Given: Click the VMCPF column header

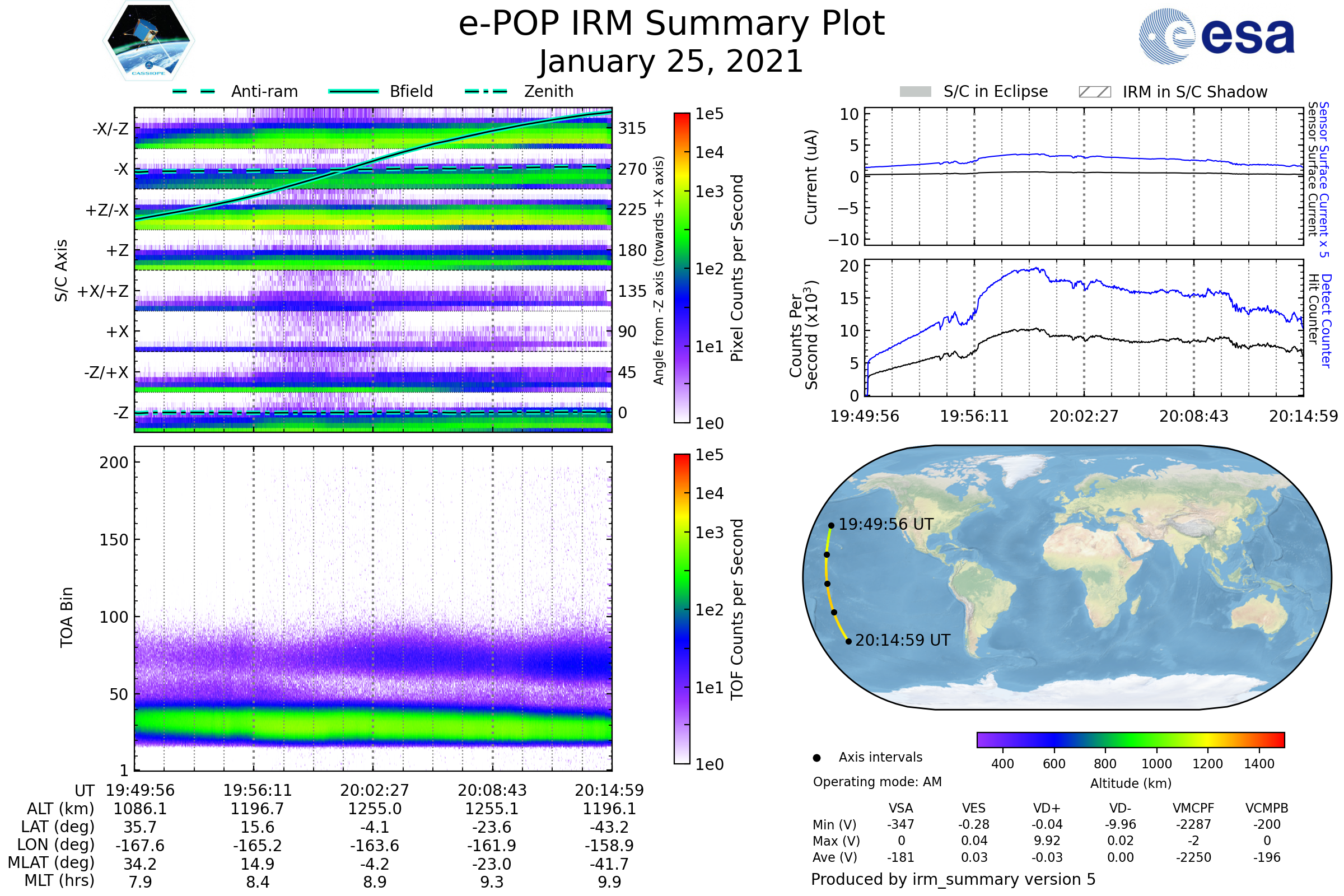Looking at the screenshot, I should [x=1193, y=808].
